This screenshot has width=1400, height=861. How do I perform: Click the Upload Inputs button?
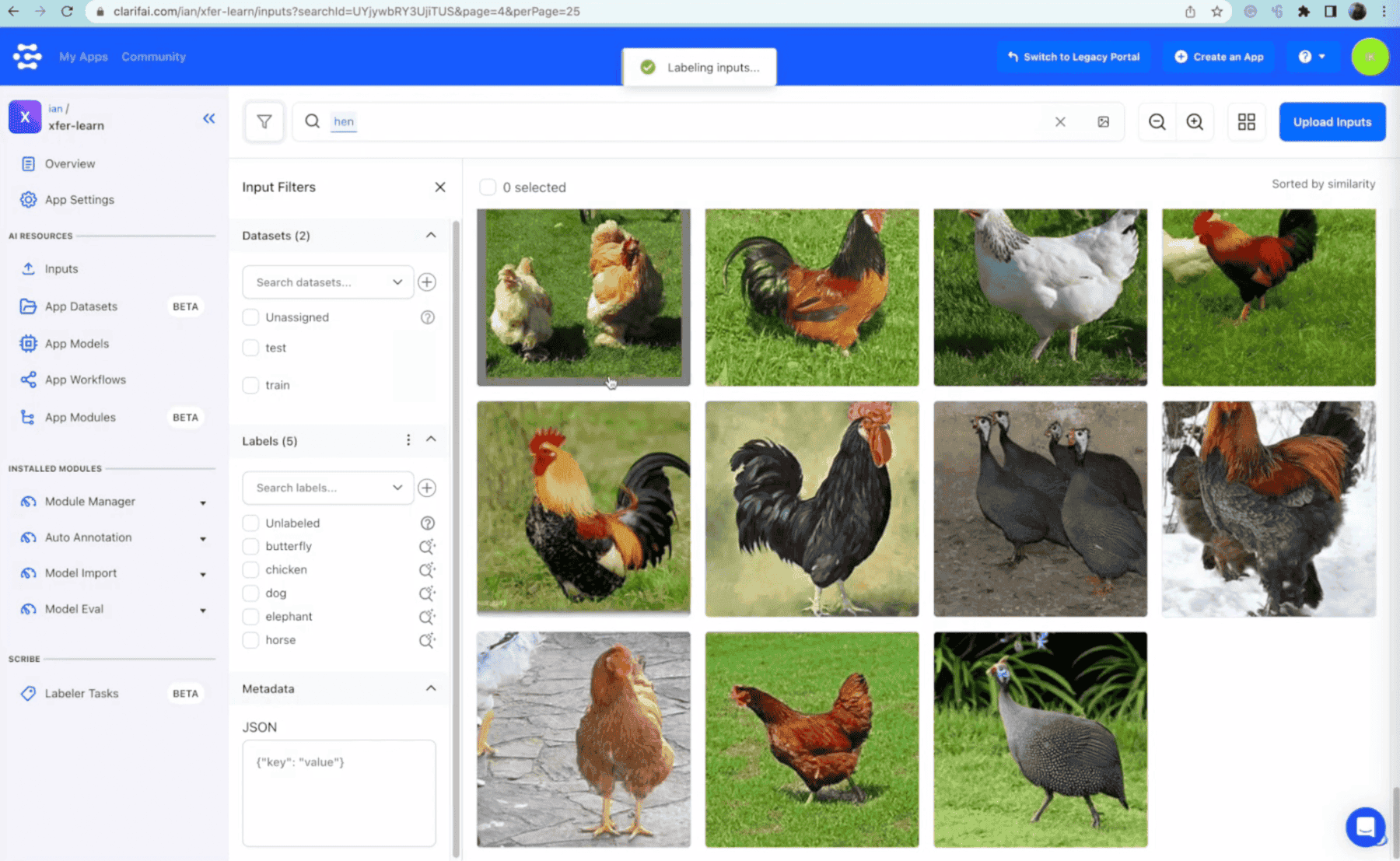pos(1332,122)
